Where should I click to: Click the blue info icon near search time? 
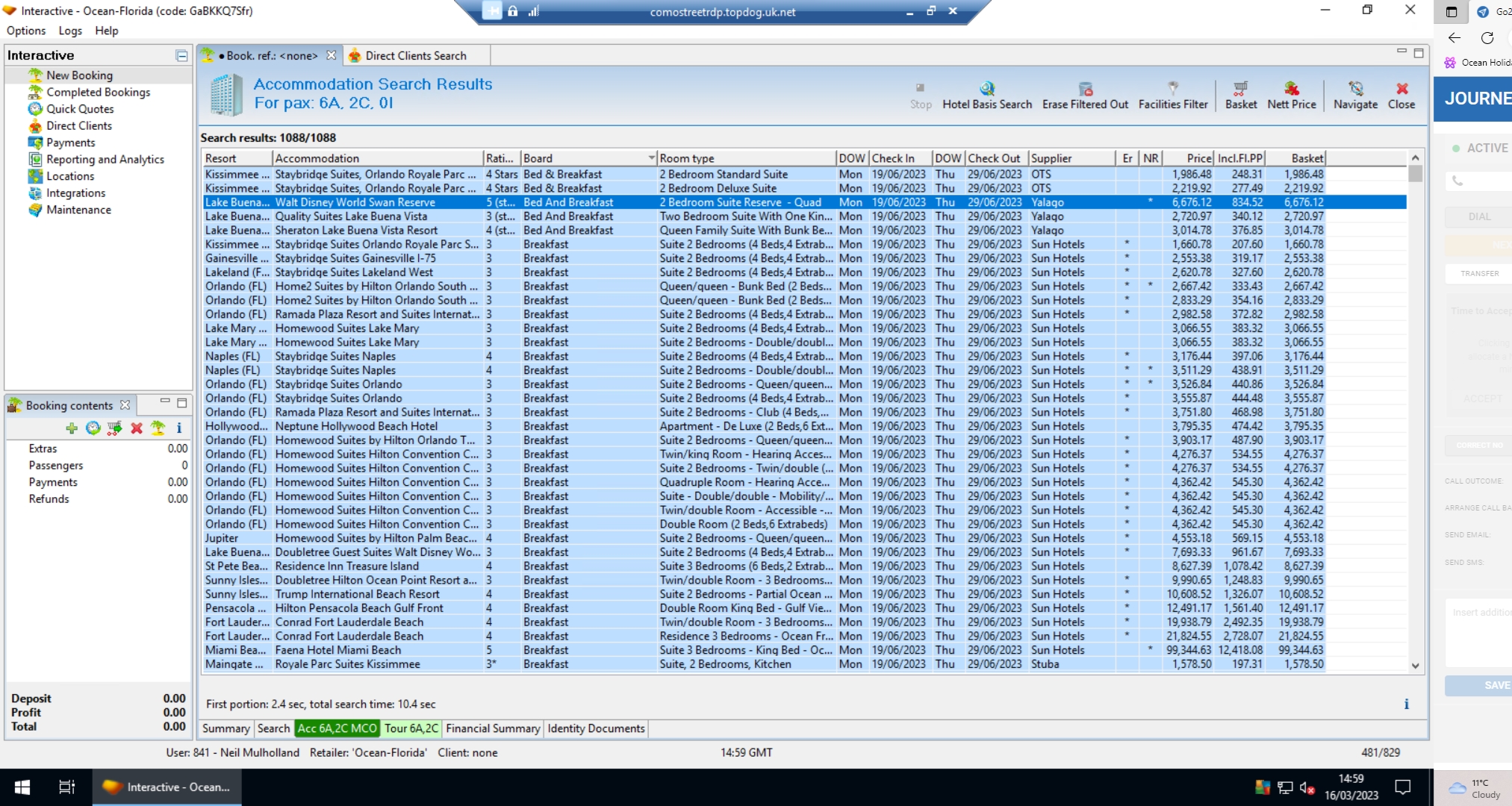pyautogui.click(x=1406, y=705)
